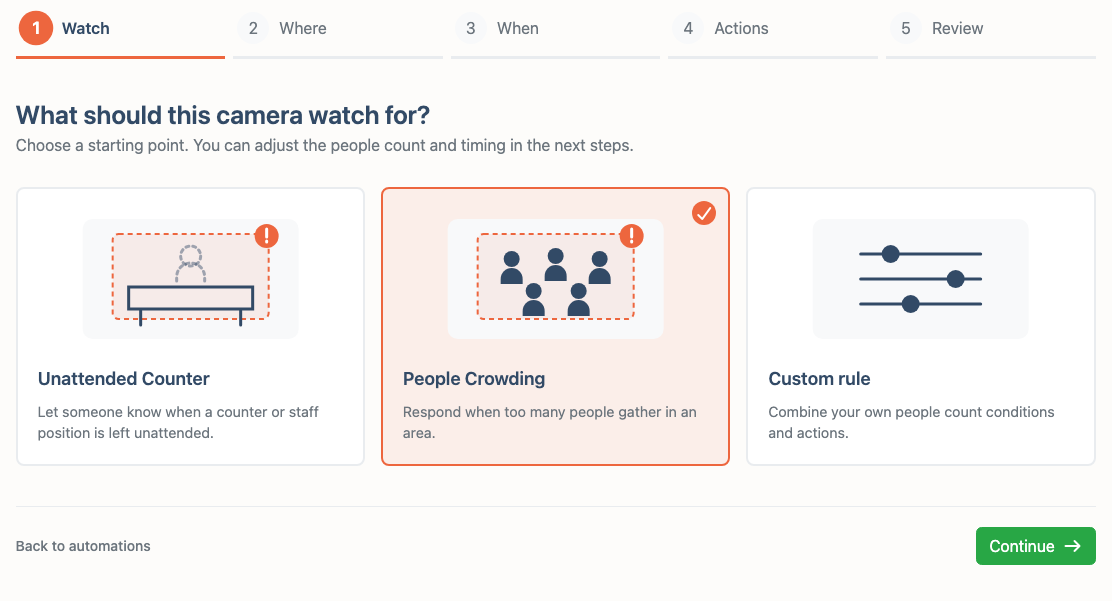Screen dimensions: 1112x601
Task: Click the alert badge on People Crowding illustration
Action: [631, 236]
